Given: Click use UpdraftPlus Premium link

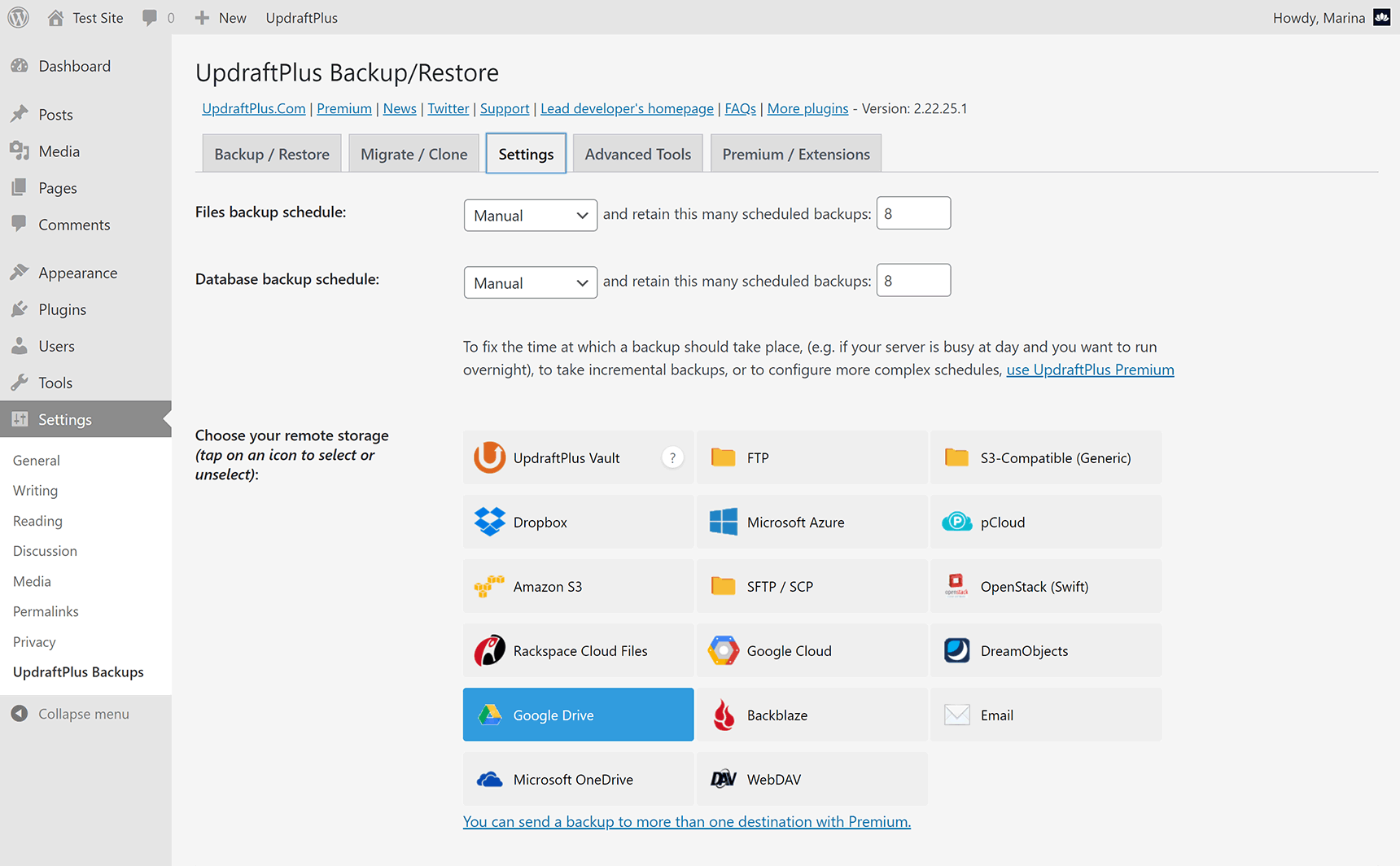Looking at the screenshot, I should tap(1090, 370).
